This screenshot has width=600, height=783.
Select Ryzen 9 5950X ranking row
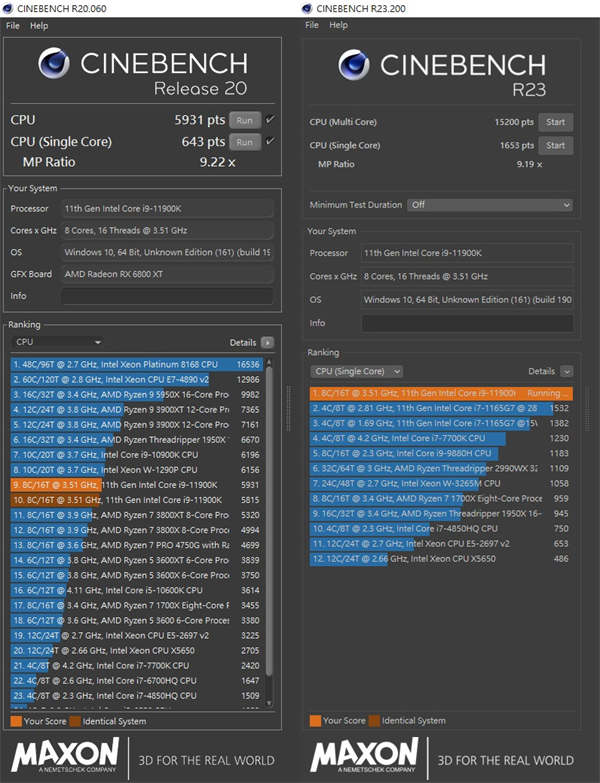[137, 394]
